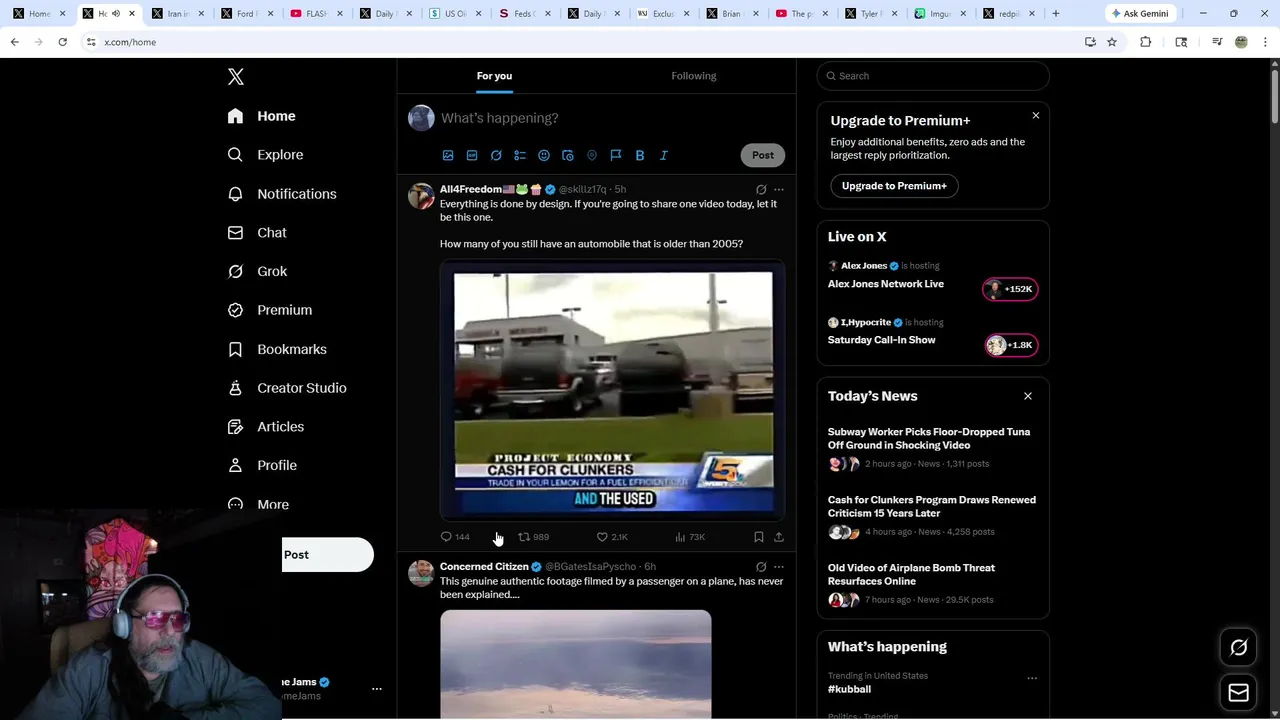View analytics showing 73K views
Screen dimensions: 1280x720
[690, 537]
